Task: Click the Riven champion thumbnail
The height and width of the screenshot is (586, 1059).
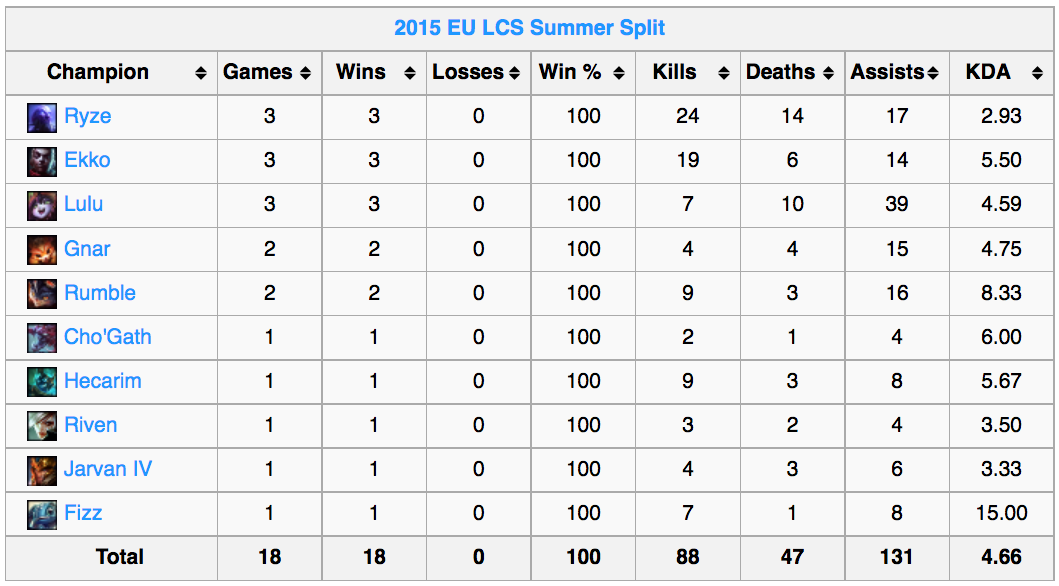Action: (42, 427)
